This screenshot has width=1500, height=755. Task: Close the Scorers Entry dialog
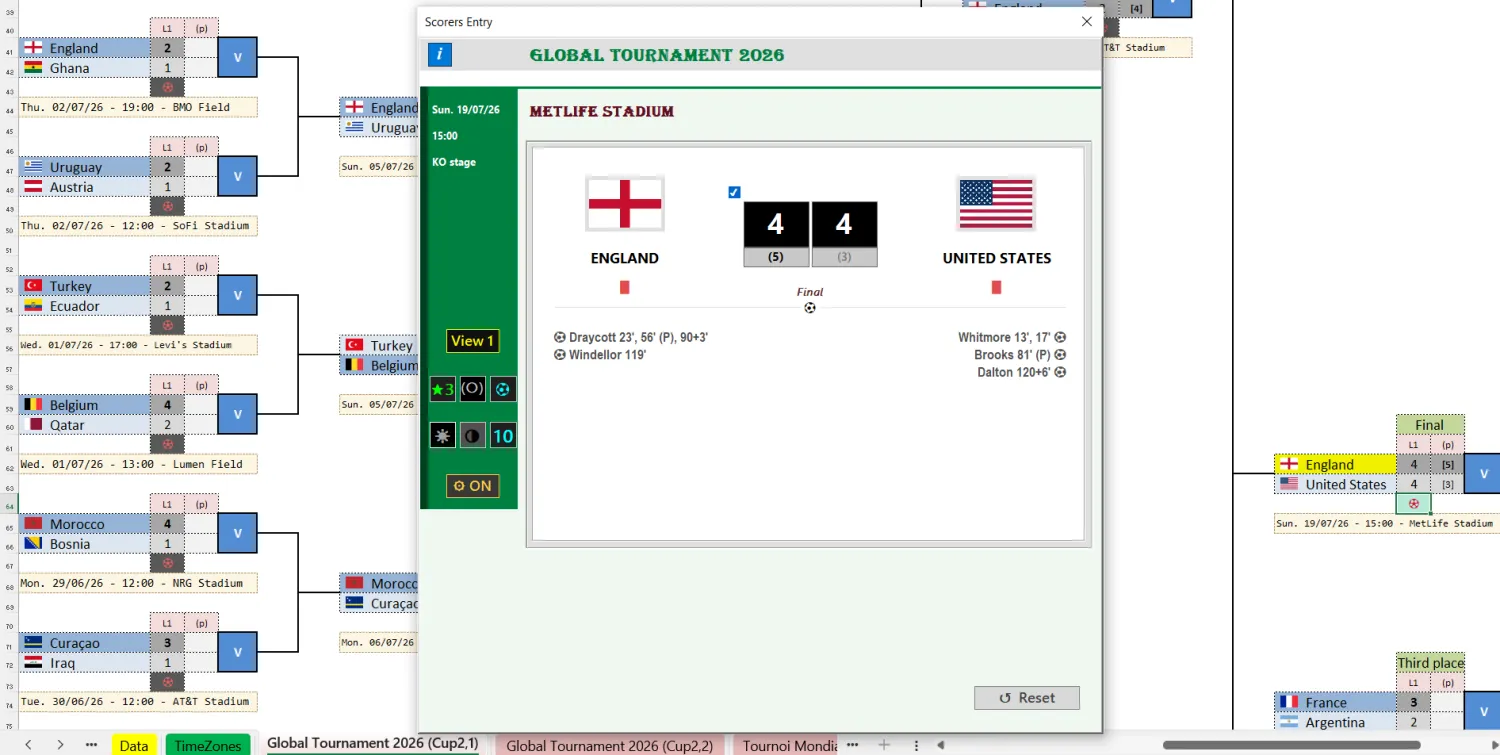point(1087,21)
